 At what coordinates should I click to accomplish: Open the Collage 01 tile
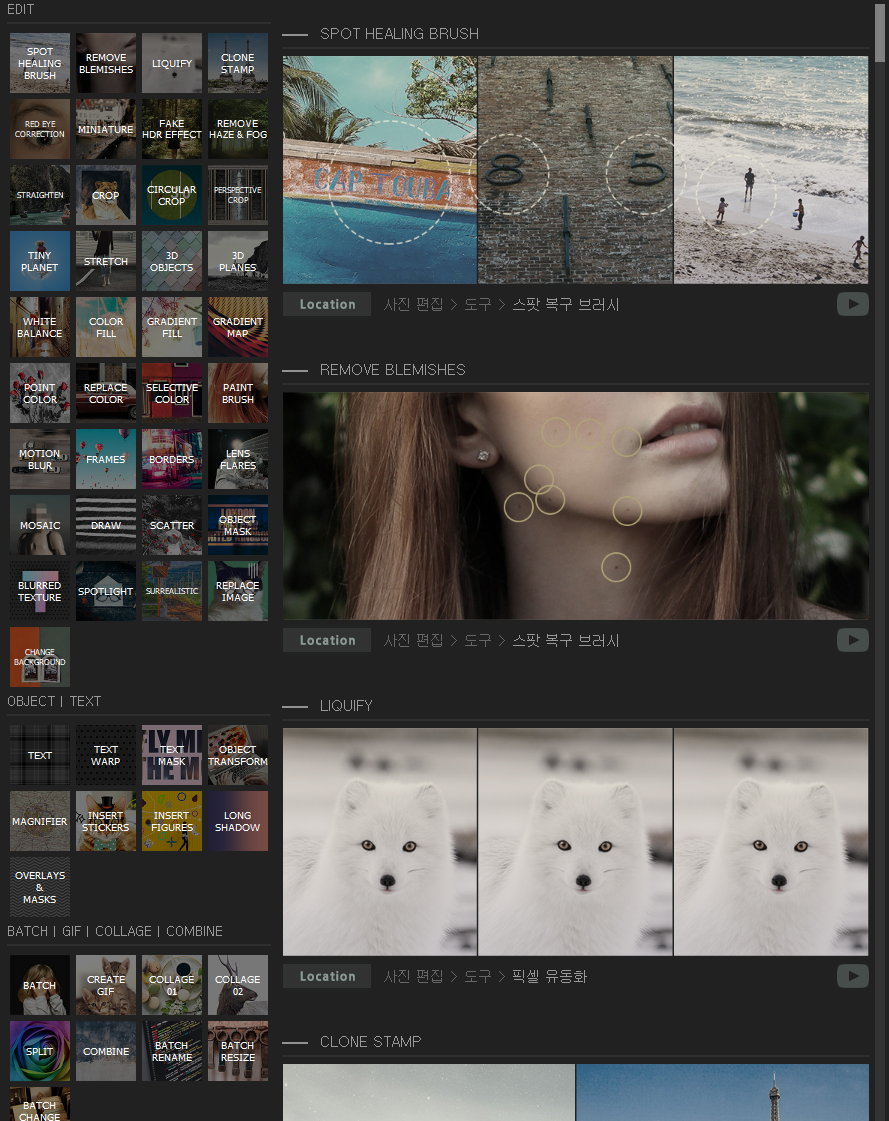(172, 985)
